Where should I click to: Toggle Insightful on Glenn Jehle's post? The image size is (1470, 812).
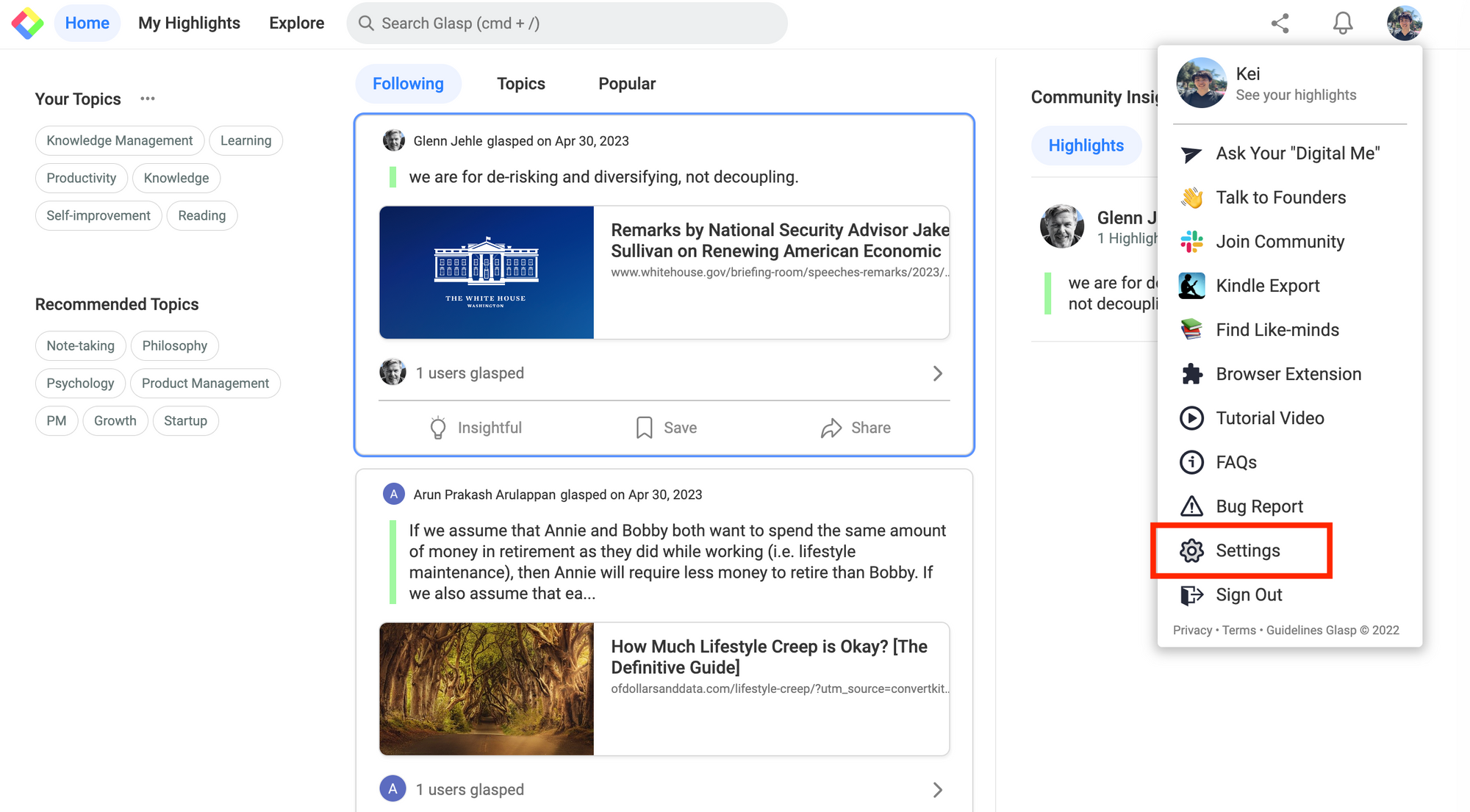click(476, 428)
